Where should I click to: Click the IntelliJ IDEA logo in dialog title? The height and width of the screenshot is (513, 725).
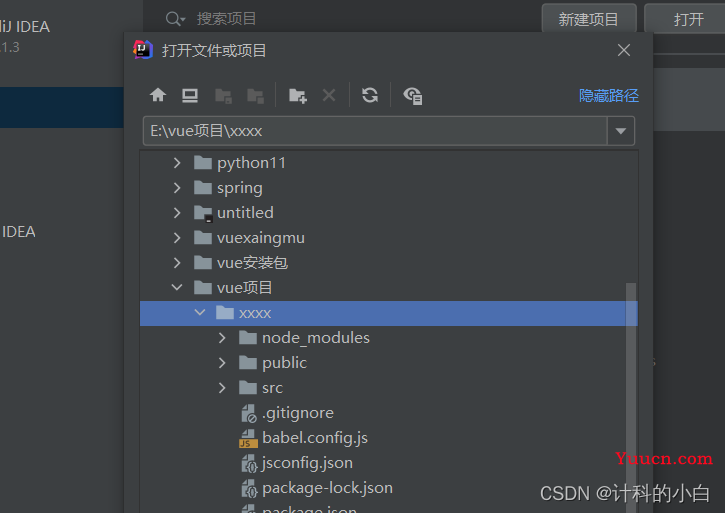click(x=143, y=49)
